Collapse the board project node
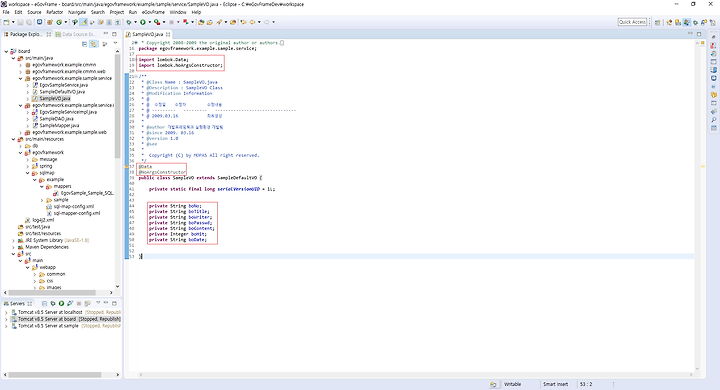The width and height of the screenshot is (720, 390). pyautogui.click(x=6, y=51)
